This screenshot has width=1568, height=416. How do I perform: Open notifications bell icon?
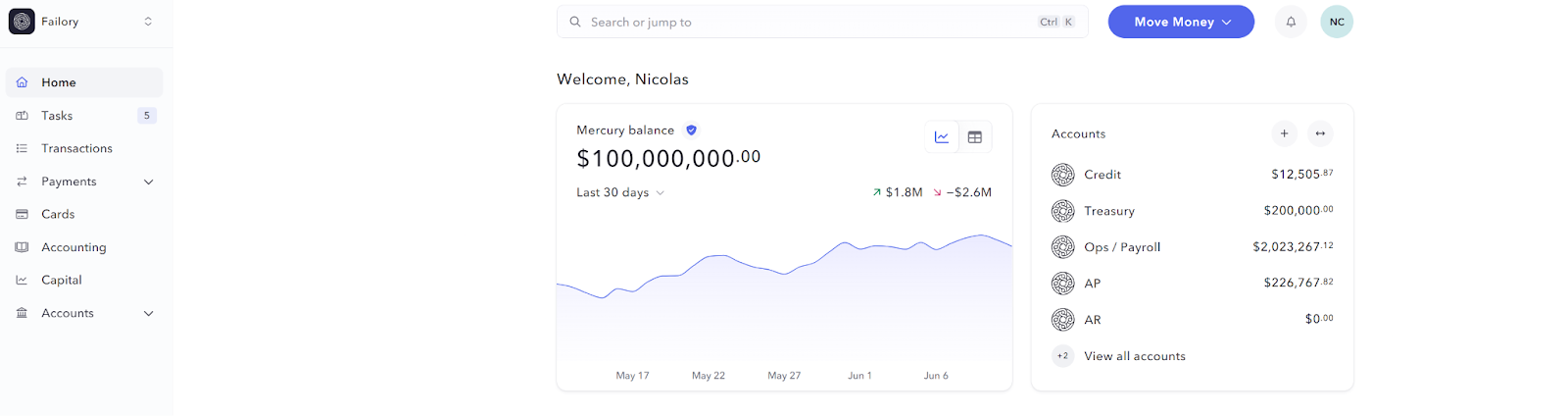1291,22
